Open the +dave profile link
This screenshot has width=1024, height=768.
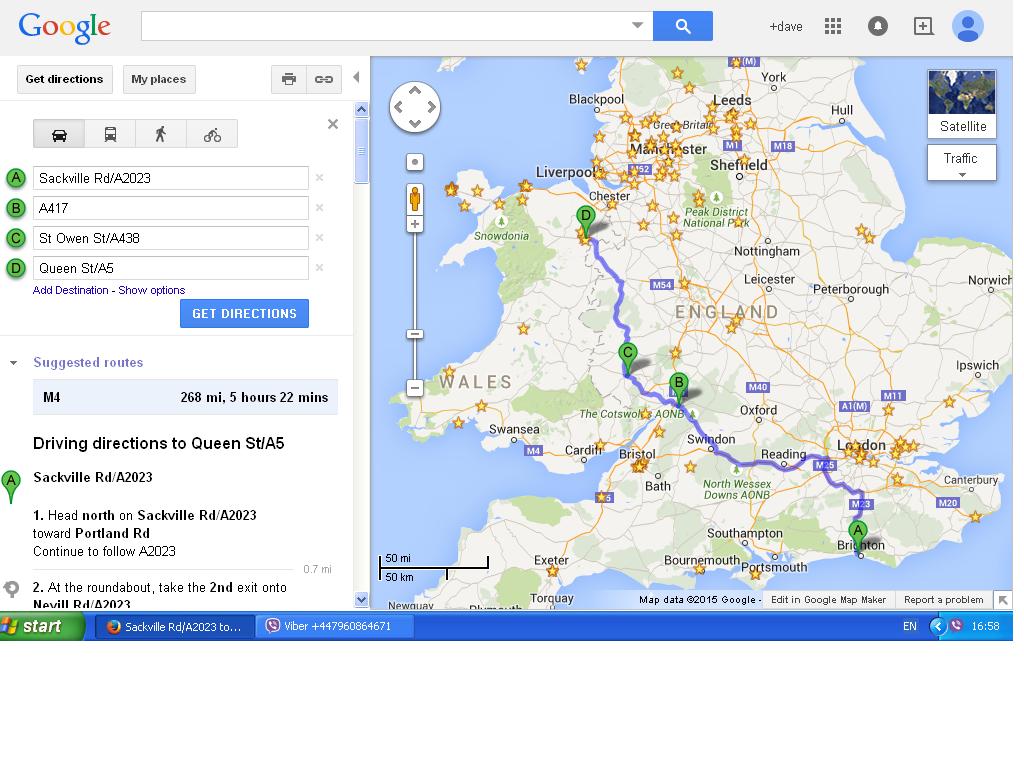coord(786,27)
